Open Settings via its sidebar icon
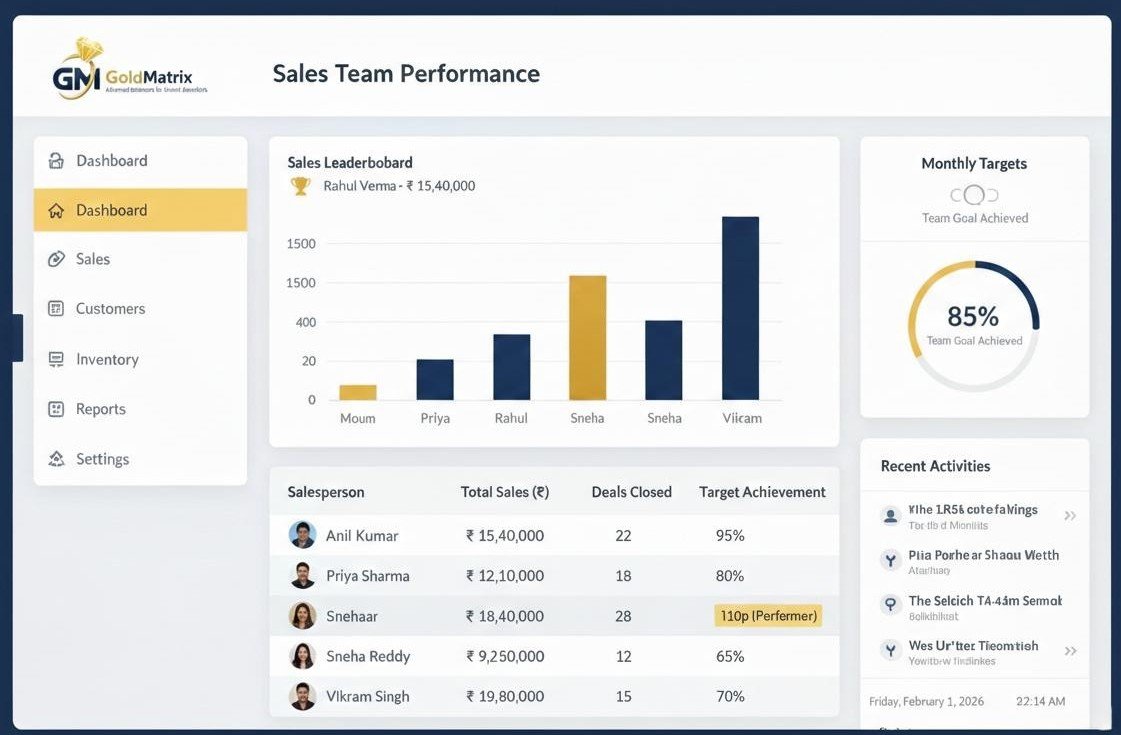 (57, 459)
